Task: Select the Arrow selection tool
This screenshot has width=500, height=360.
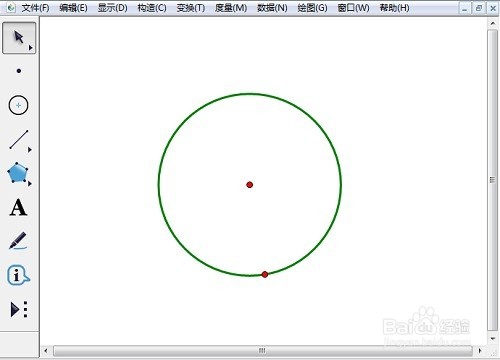Action: [x=19, y=38]
